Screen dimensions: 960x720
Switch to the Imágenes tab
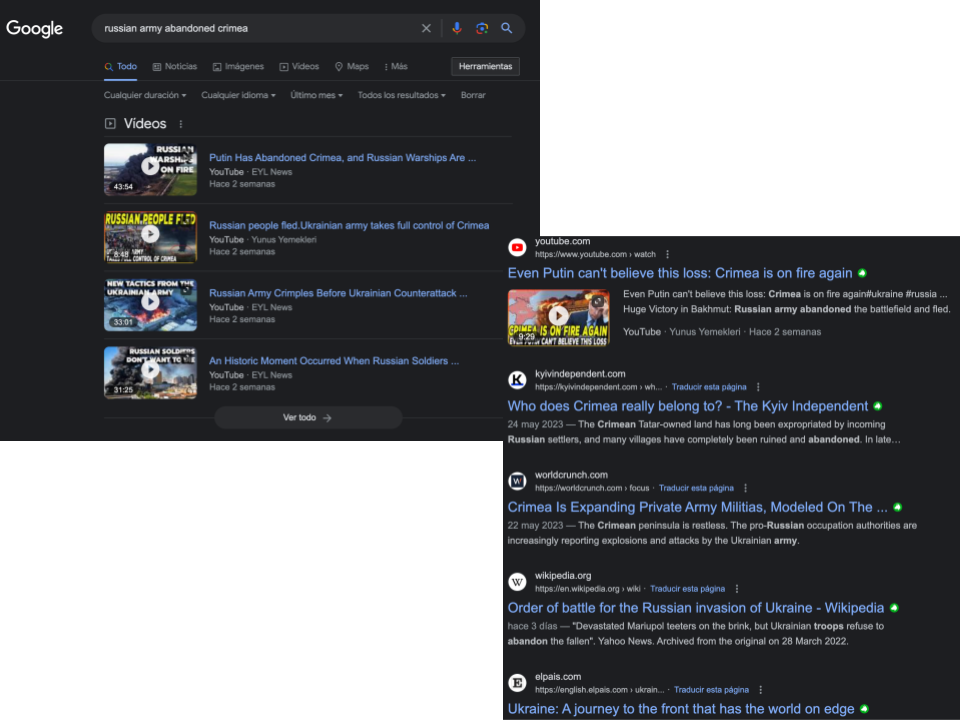238,67
